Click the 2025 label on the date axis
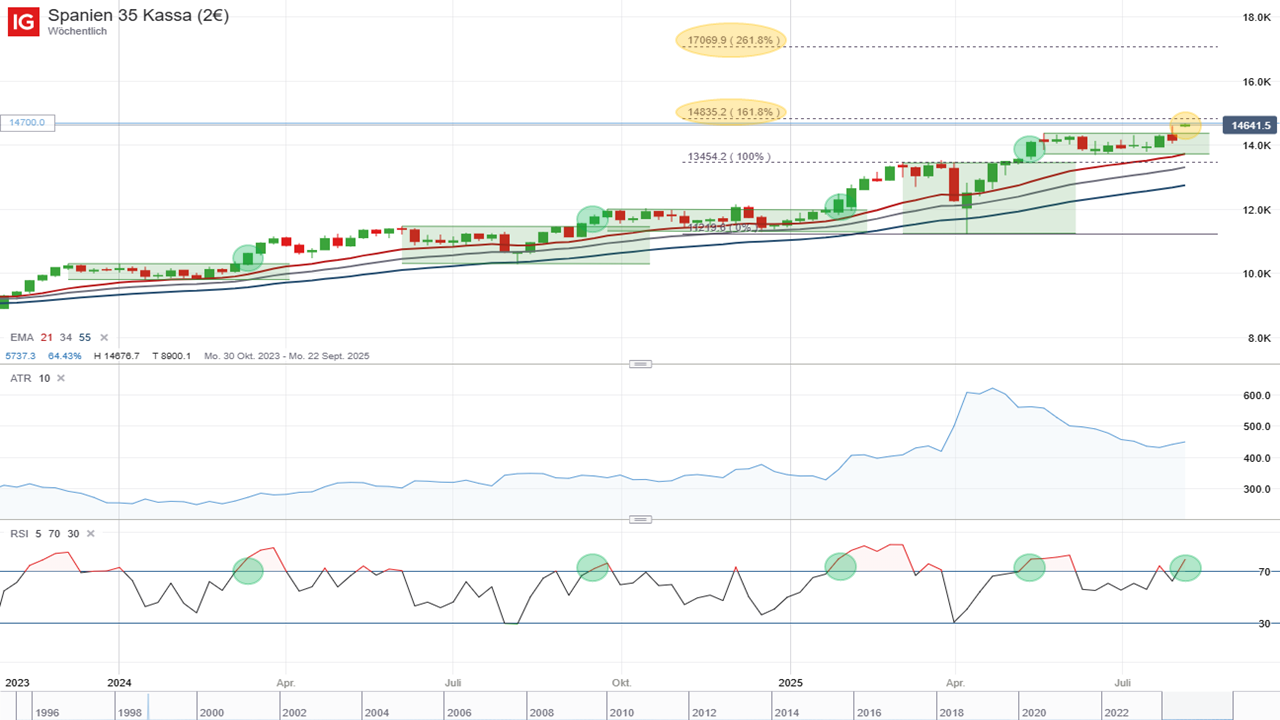1280x720 pixels. tap(790, 683)
